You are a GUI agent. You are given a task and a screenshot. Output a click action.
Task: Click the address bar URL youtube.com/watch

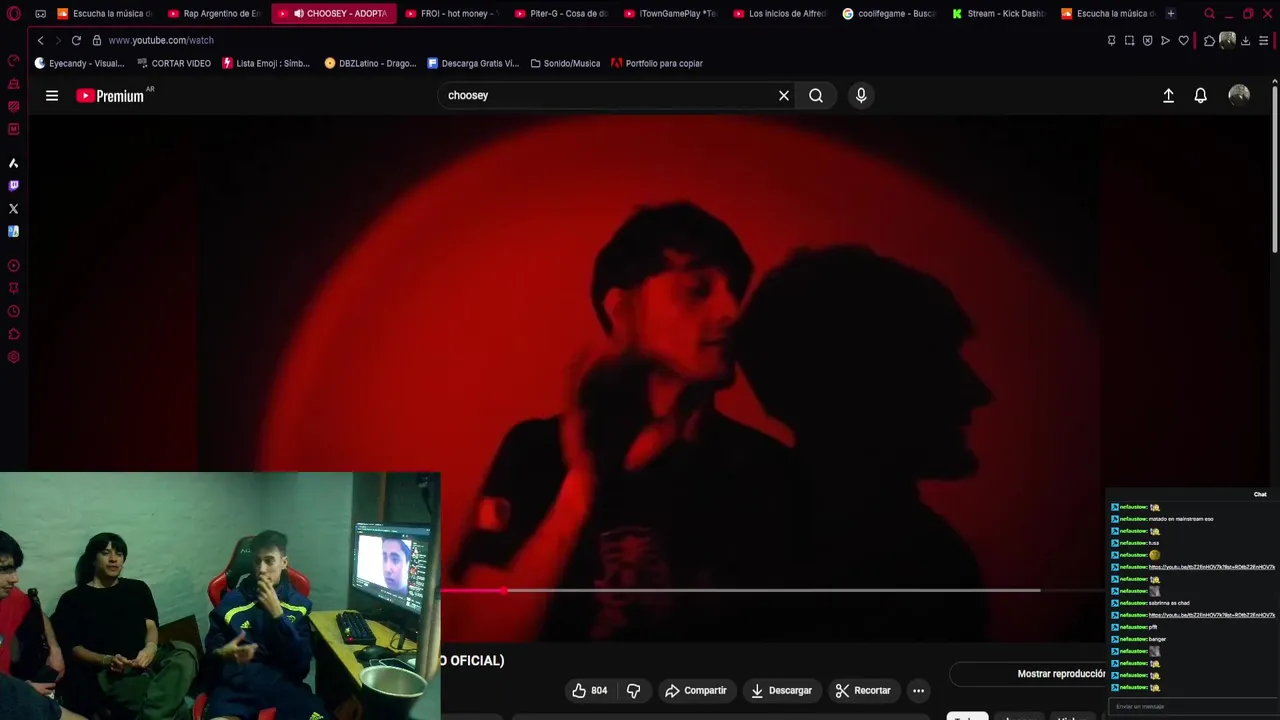(x=161, y=40)
